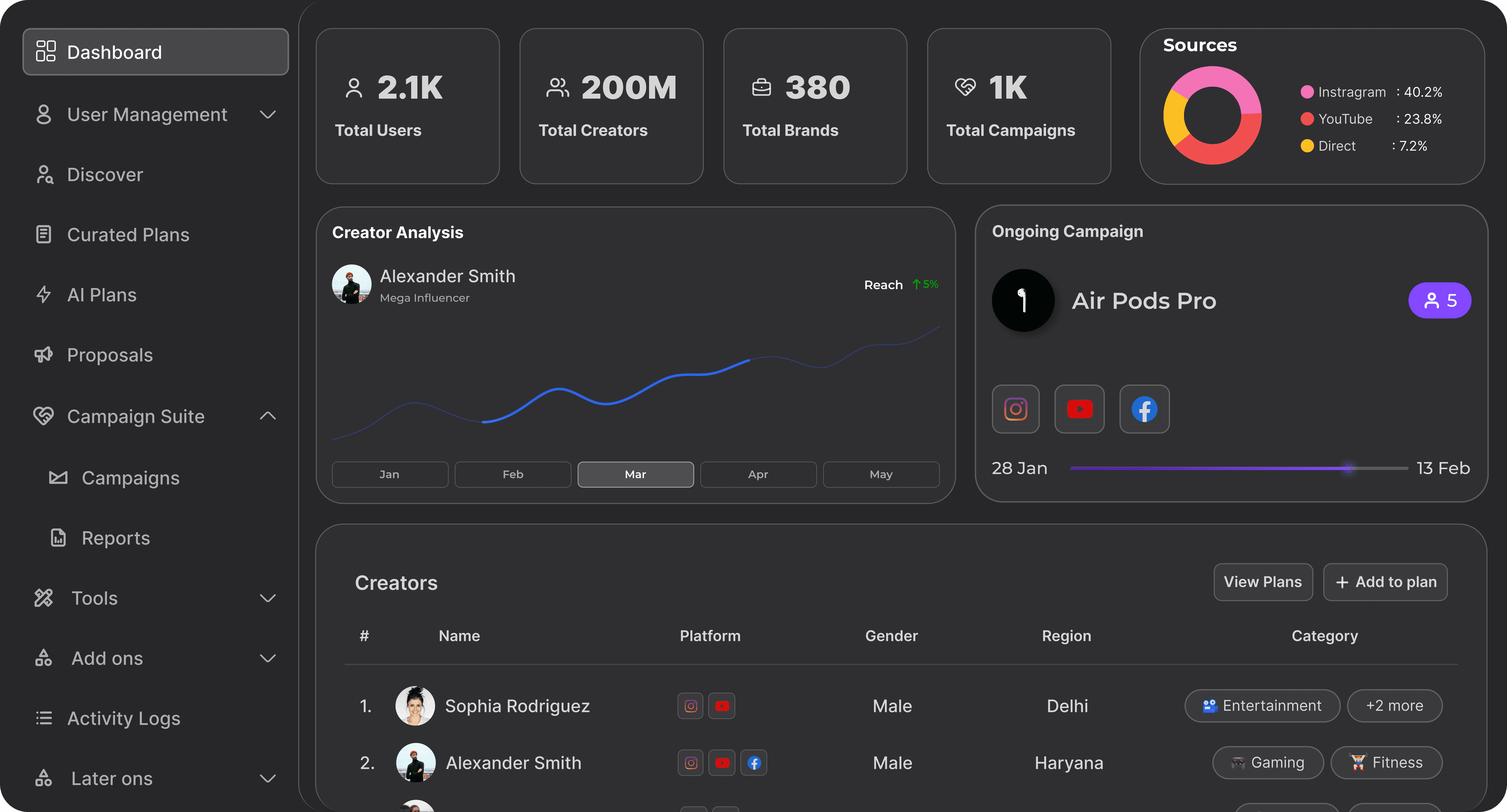
Task: Switch chart to Apr
Action: coord(757,474)
